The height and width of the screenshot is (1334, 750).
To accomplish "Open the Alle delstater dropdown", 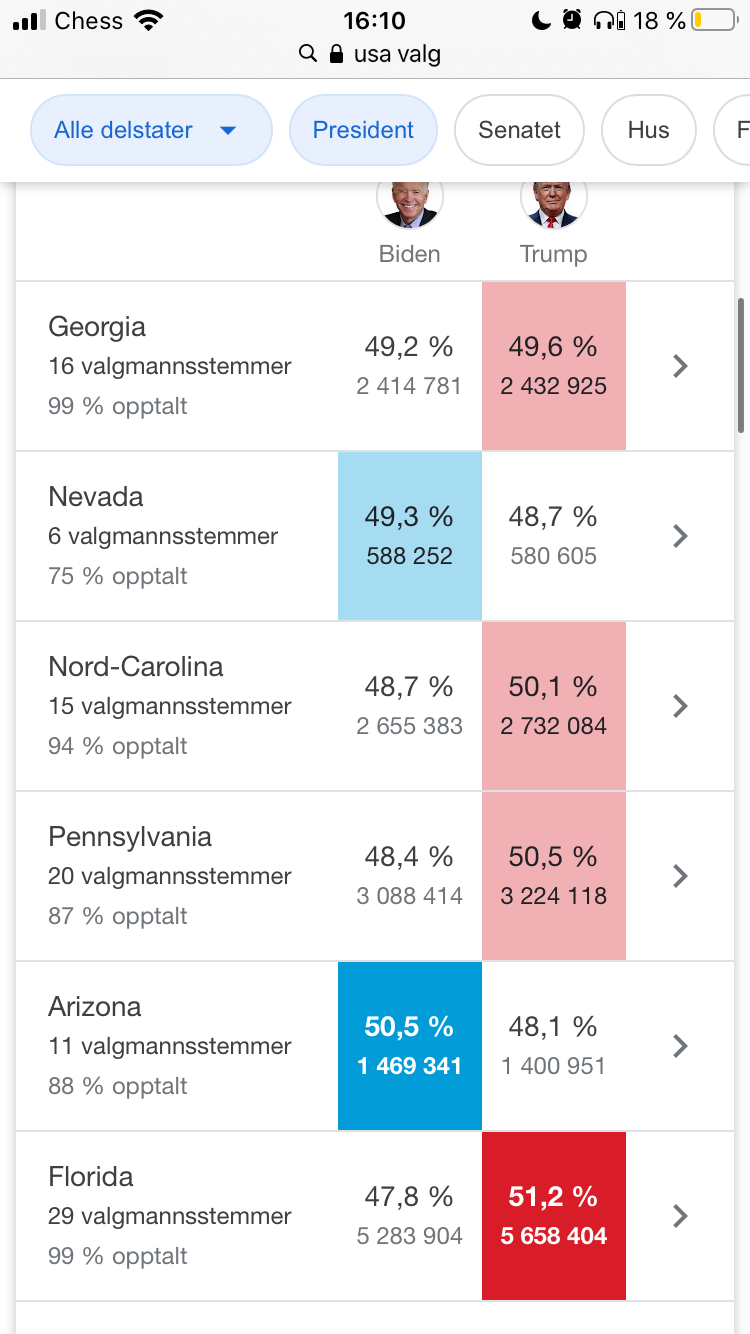I will pyautogui.click(x=151, y=130).
